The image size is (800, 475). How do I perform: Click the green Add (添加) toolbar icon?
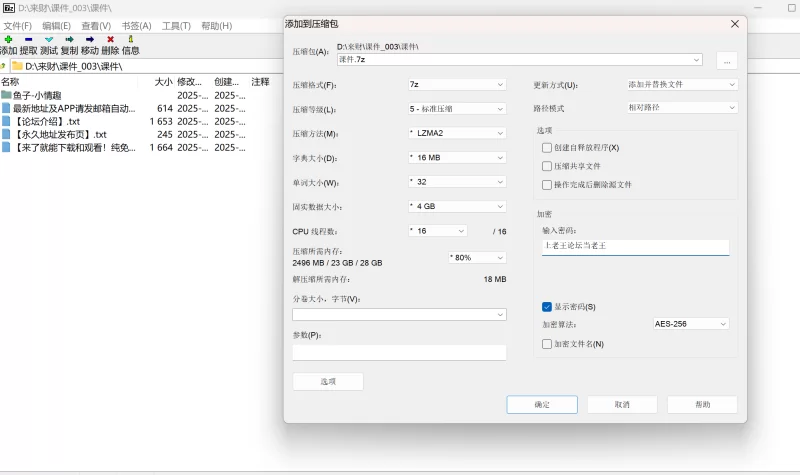click(8, 39)
